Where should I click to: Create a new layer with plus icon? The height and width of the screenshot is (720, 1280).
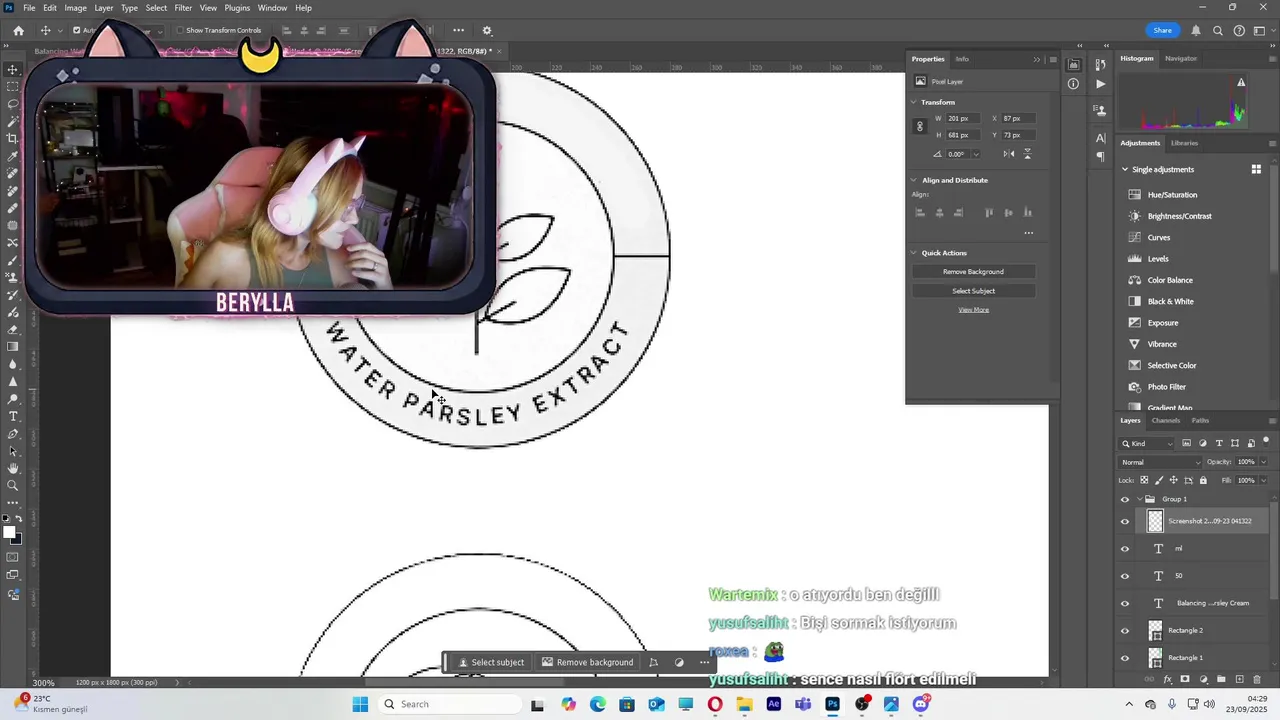pos(1240,680)
